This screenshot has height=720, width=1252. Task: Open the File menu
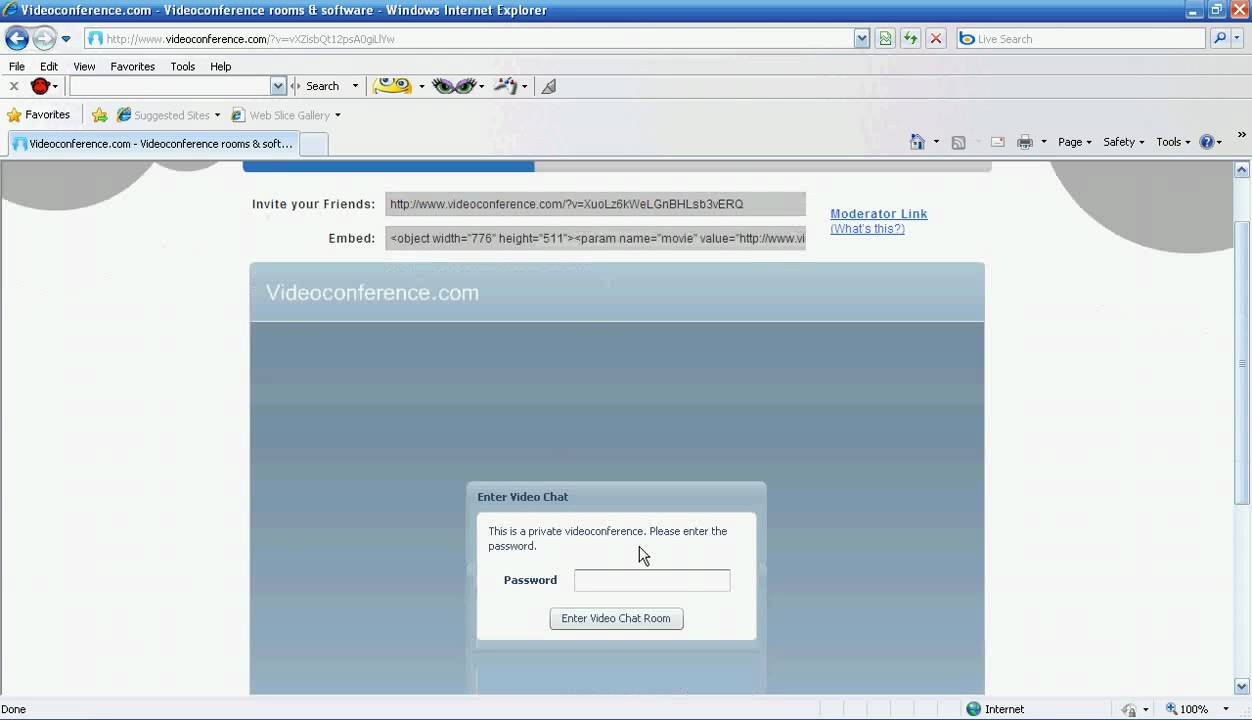click(x=17, y=66)
